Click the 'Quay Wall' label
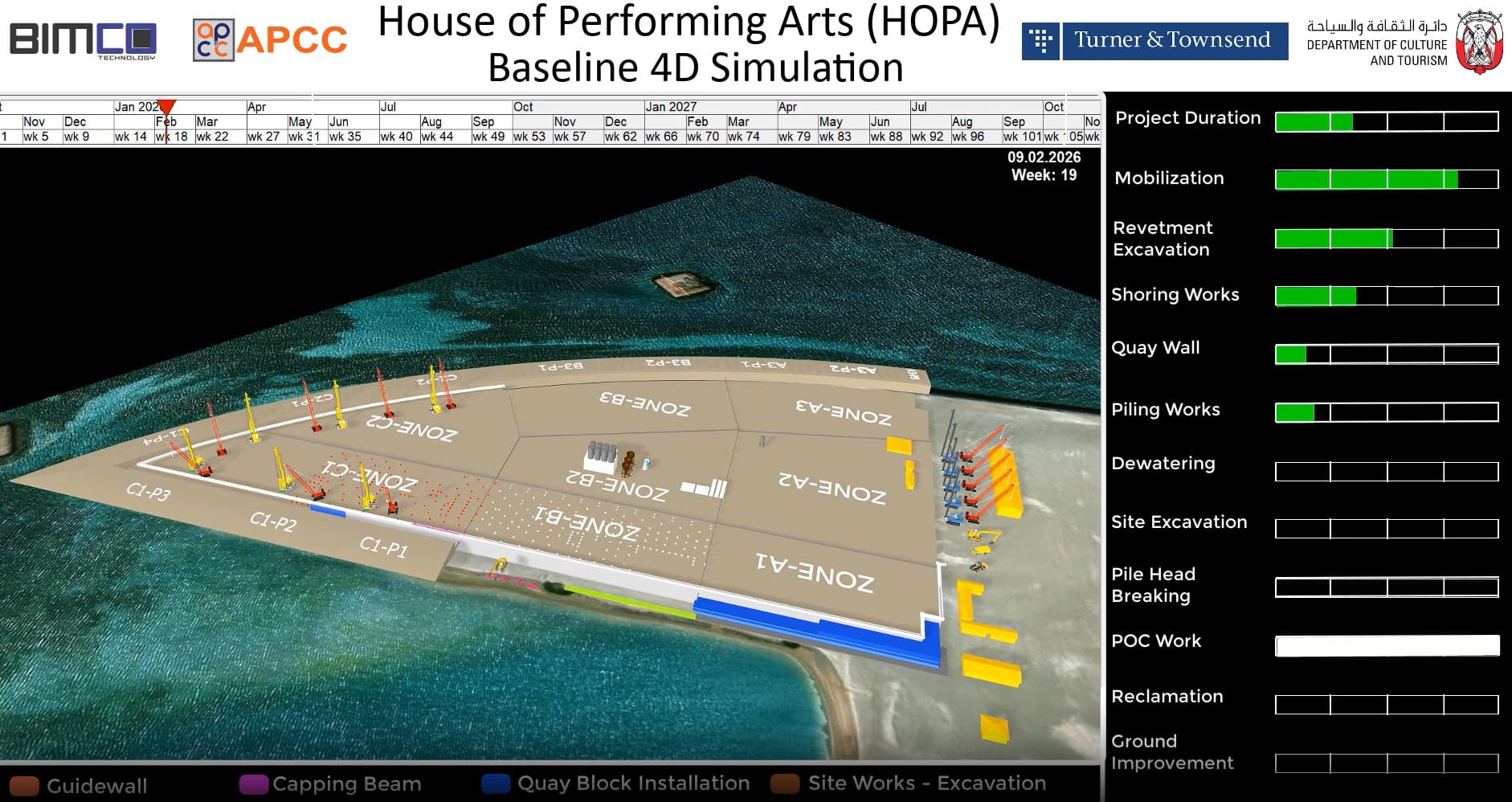 click(x=1155, y=348)
